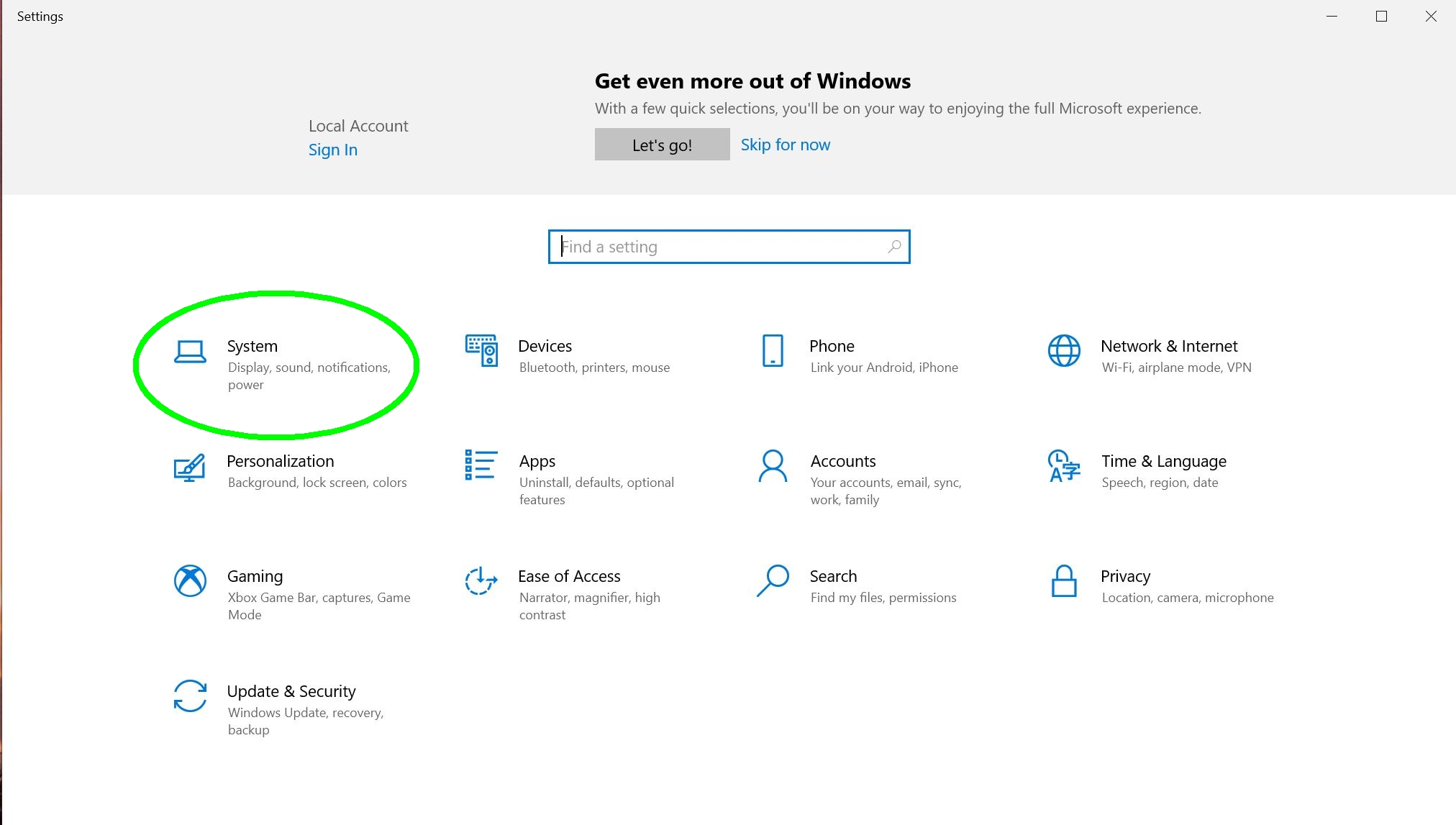Select the Update & Security title text
The width and height of the screenshot is (1456, 825).
tap(291, 691)
